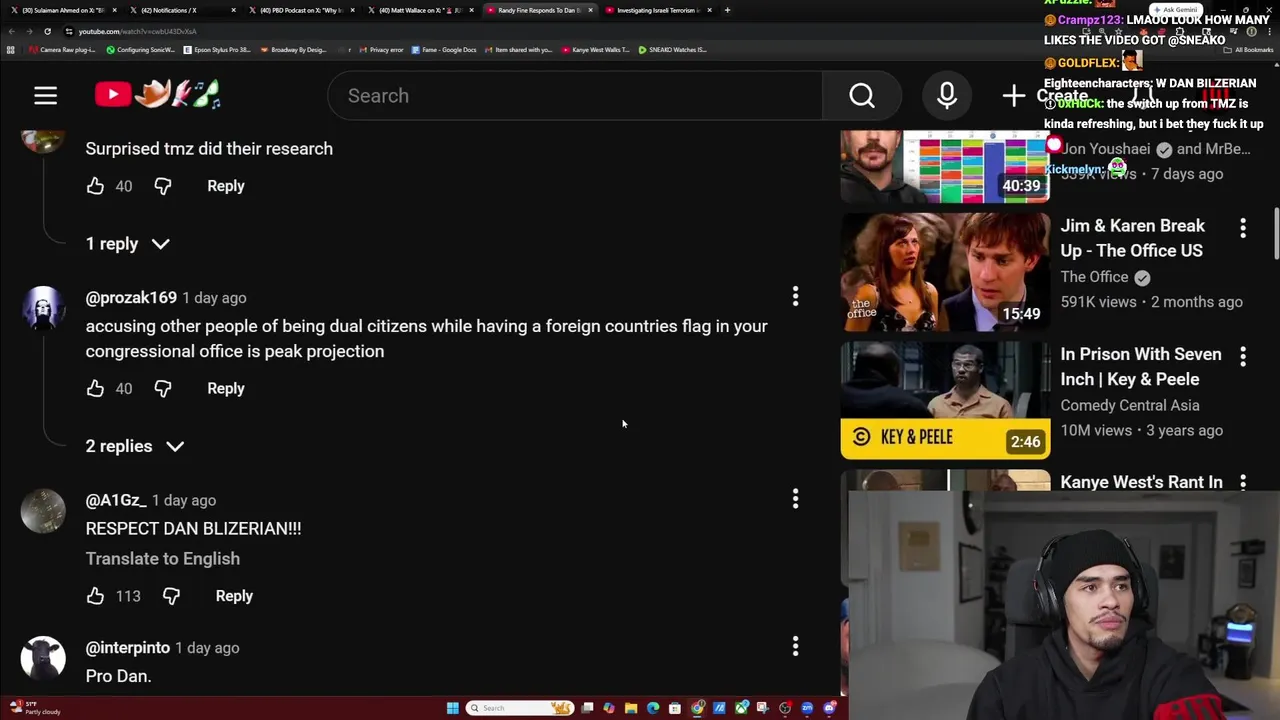Click the YouTube page vertical scrollbar

pos(1276,235)
